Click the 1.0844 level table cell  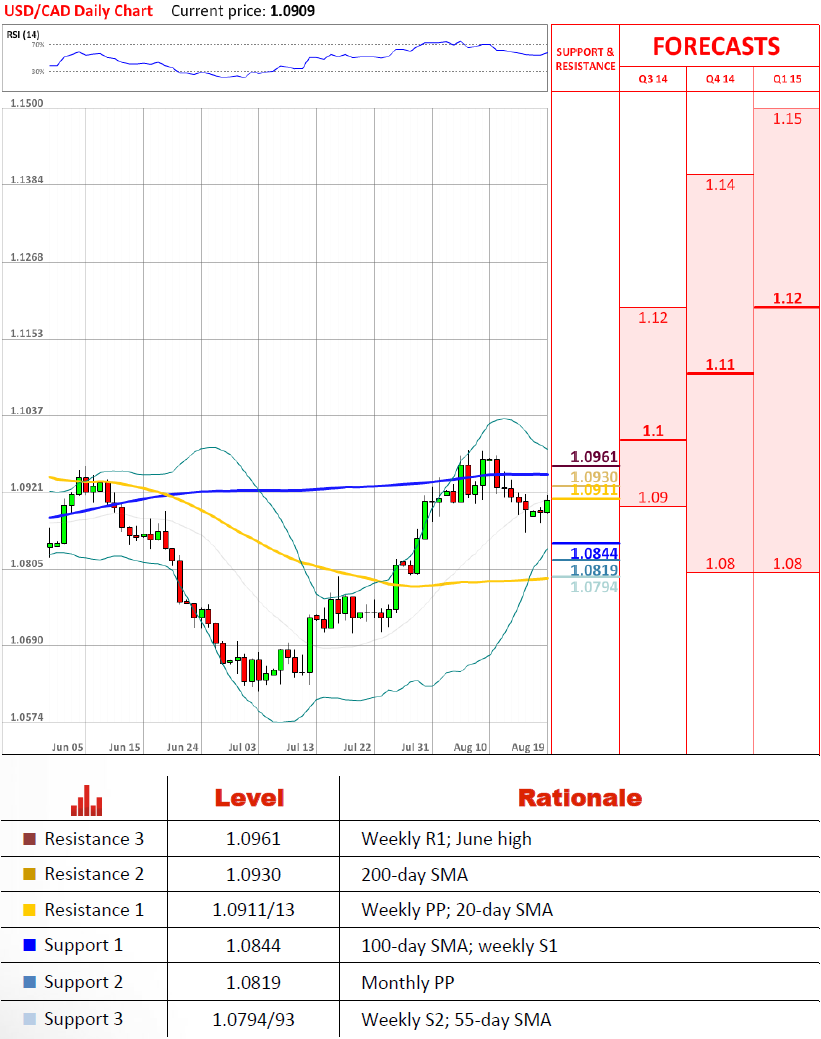253,946
